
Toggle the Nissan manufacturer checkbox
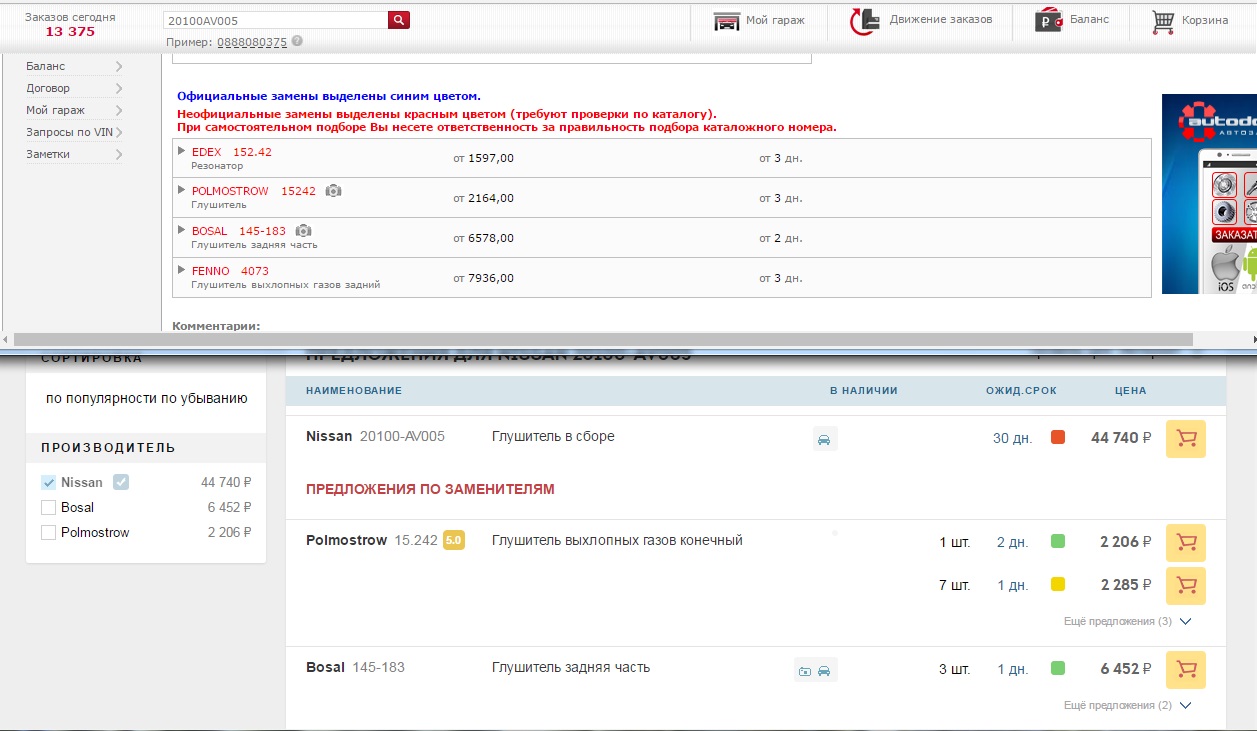pyautogui.click(x=48, y=482)
